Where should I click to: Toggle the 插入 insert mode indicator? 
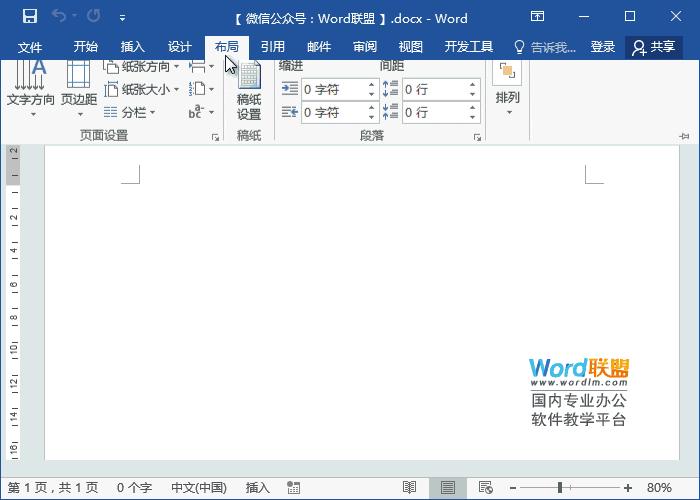coord(258,488)
